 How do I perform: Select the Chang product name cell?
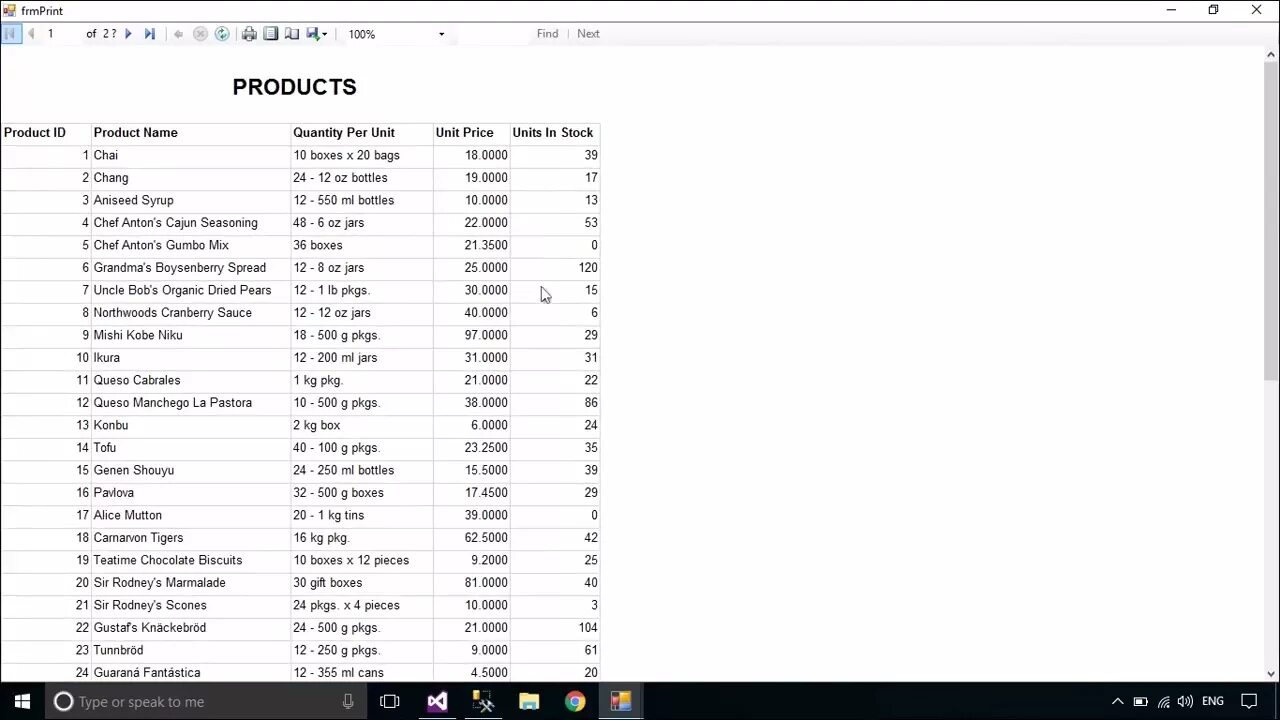click(190, 178)
